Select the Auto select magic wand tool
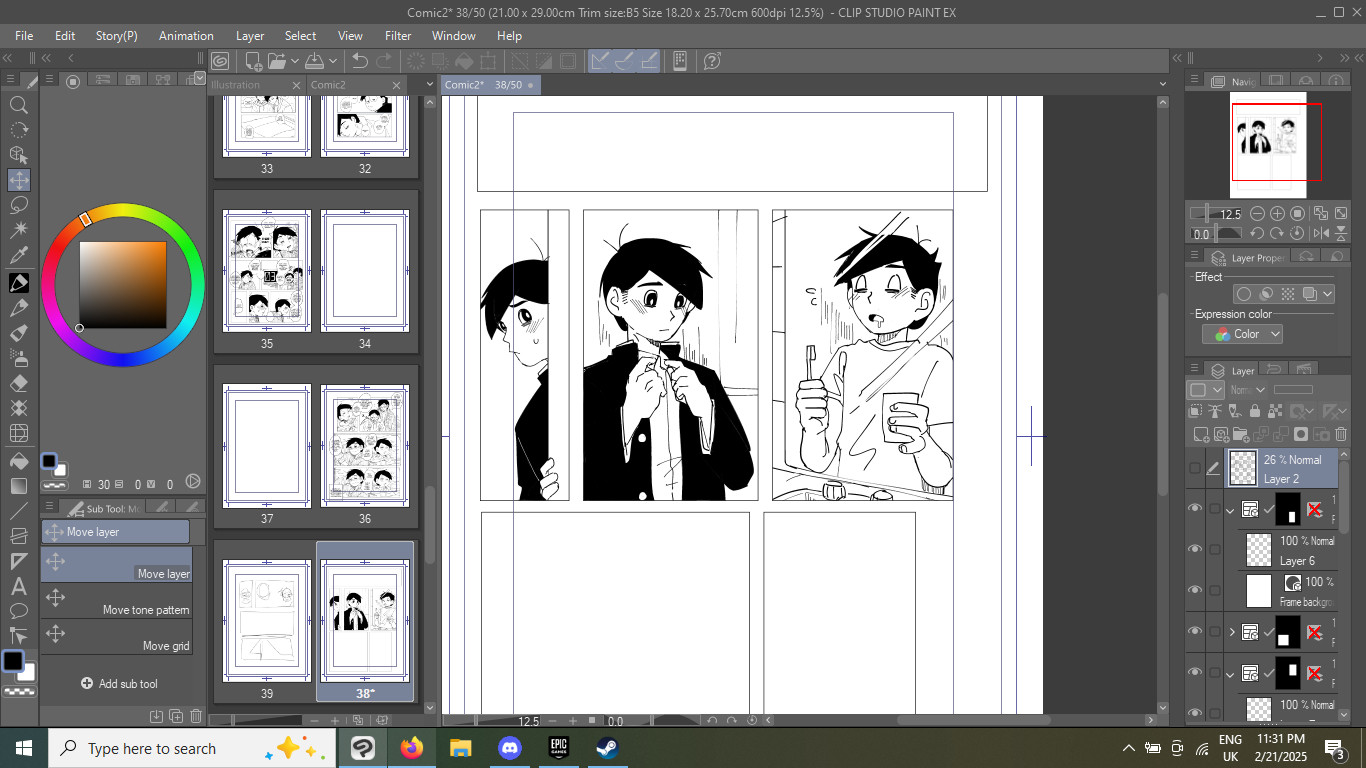 (x=18, y=230)
